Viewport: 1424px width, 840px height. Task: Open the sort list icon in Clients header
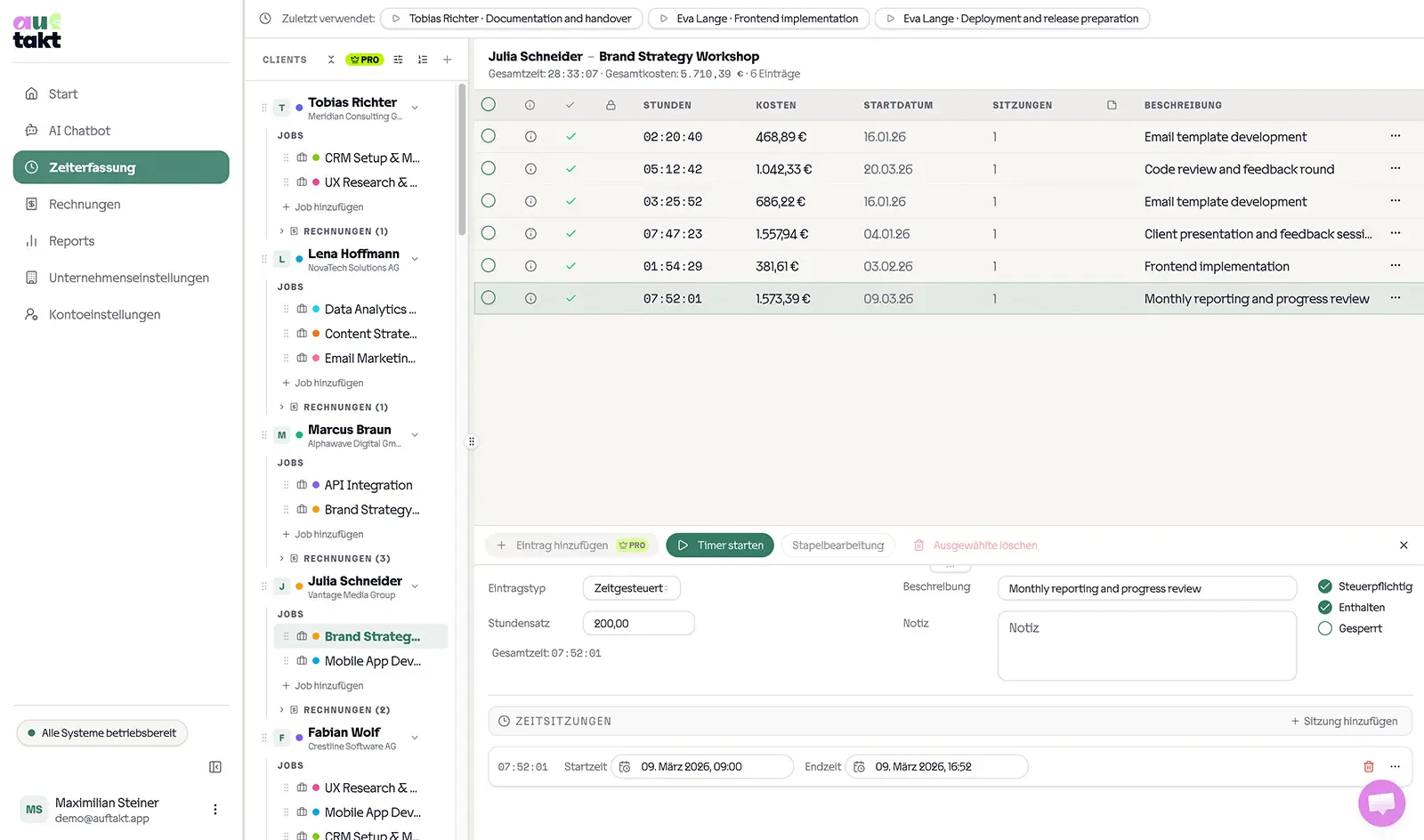pos(423,60)
